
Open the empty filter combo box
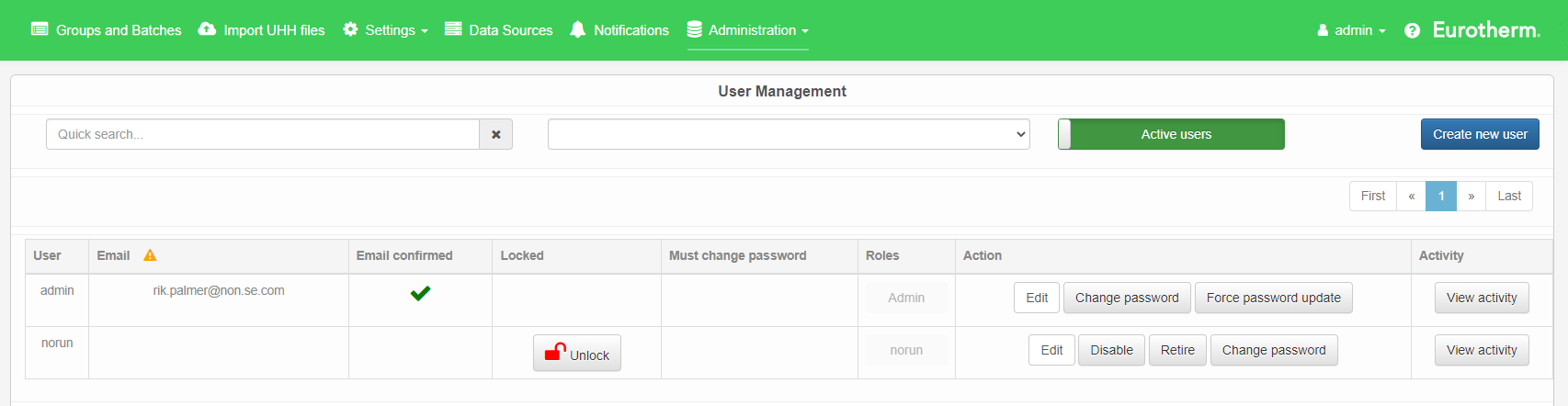(789, 134)
